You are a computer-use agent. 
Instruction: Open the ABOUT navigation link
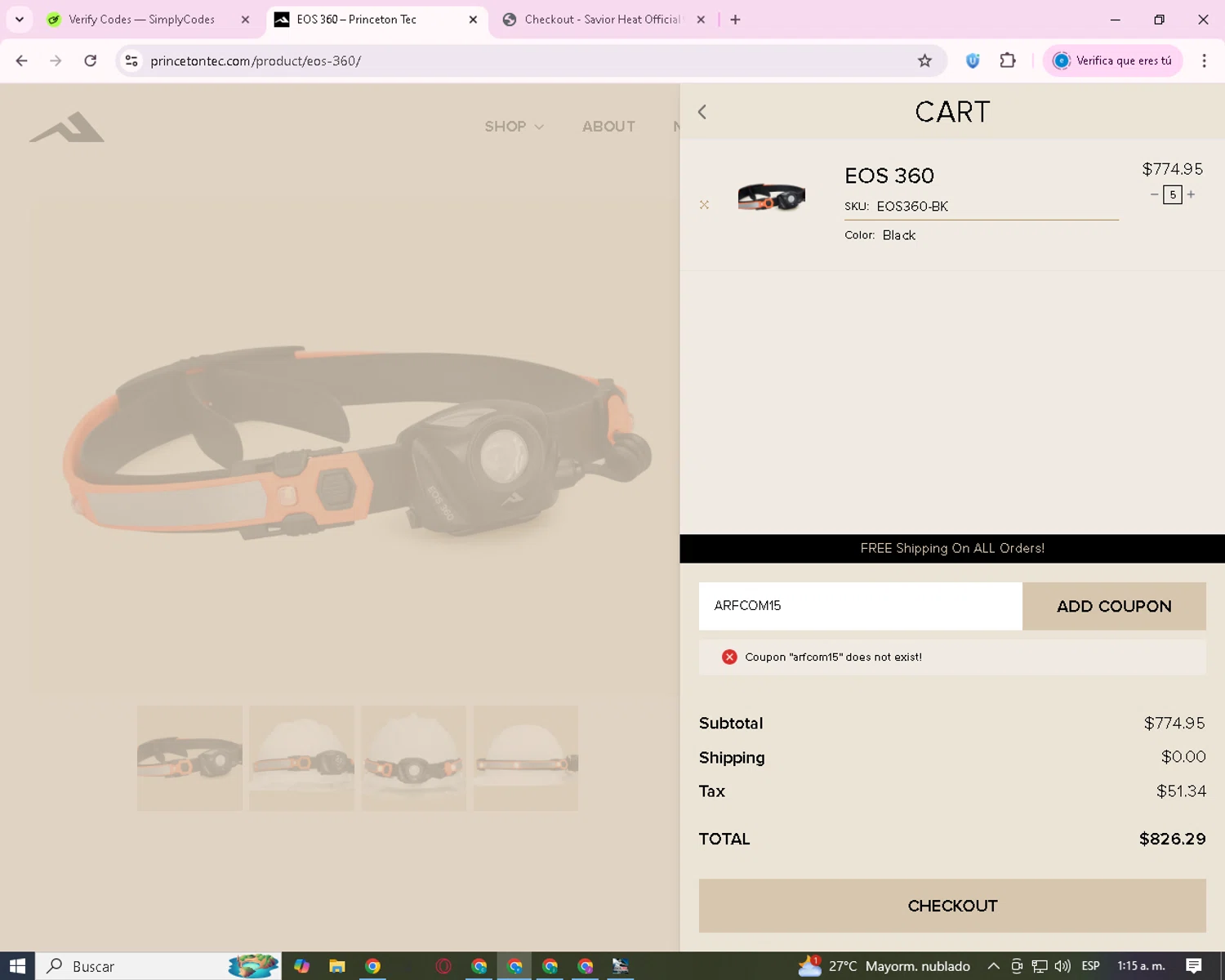pyautogui.click(x=608, y=127)
